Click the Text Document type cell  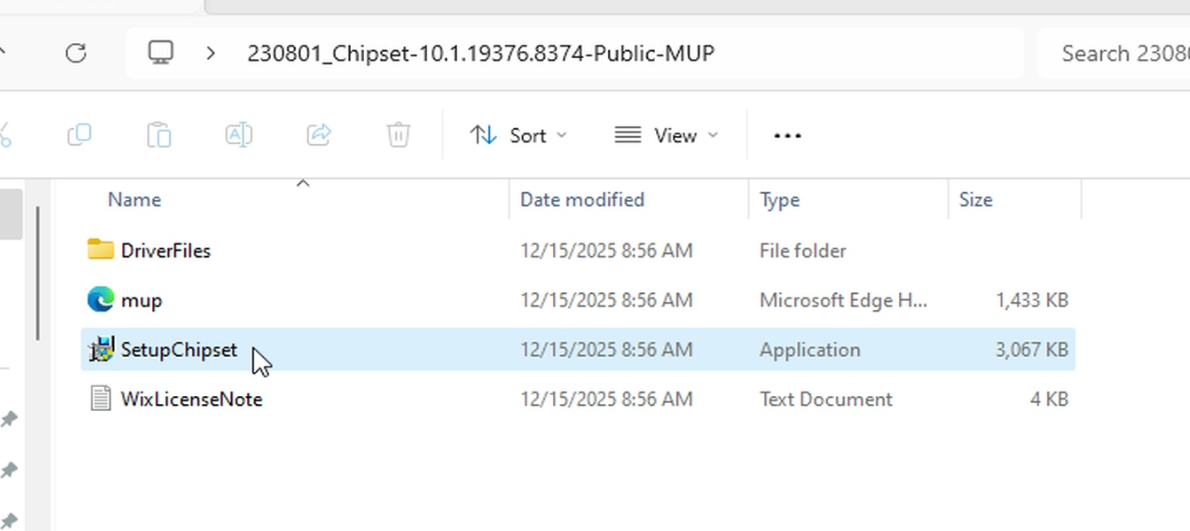coord(826,399)
